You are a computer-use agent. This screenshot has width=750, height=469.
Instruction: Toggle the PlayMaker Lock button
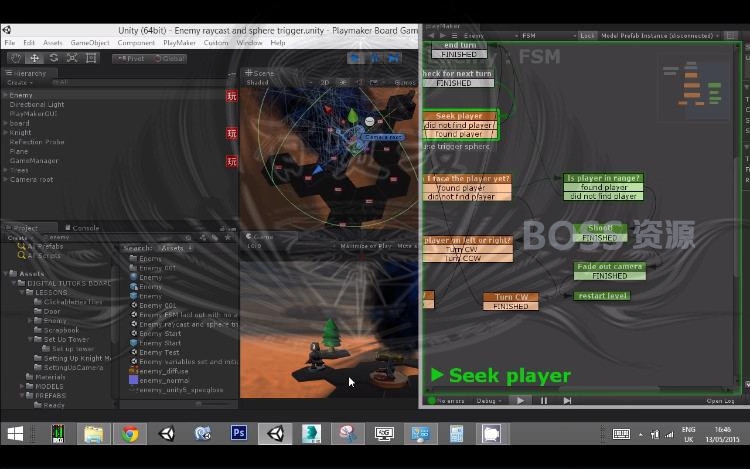(587, 36)
